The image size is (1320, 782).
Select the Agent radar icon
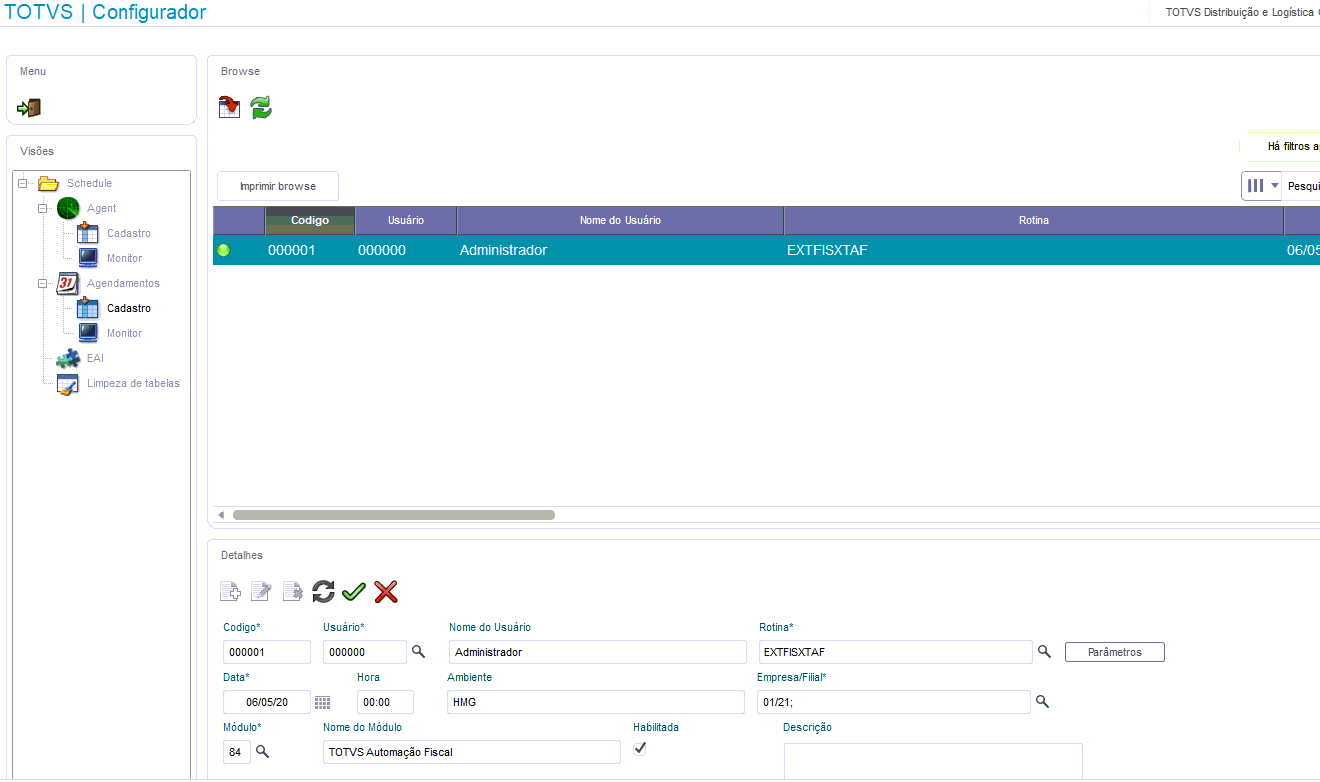click(68, 208)
